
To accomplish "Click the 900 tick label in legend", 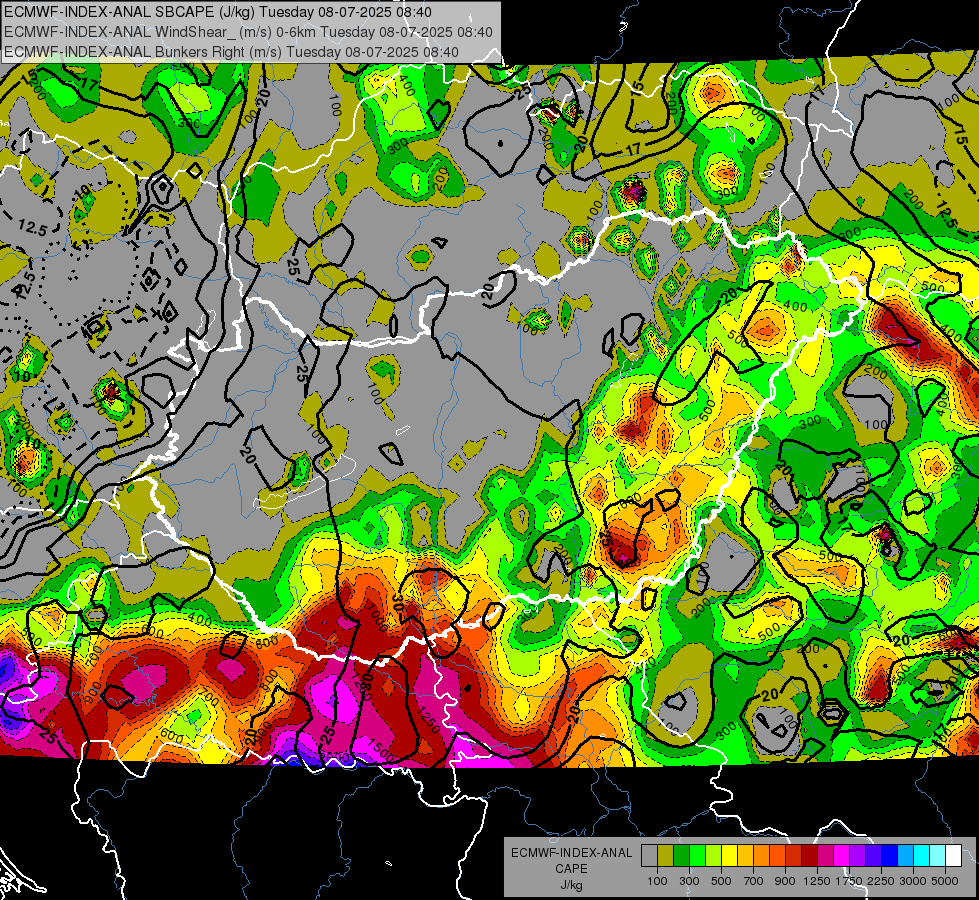I will [x=785, y=881].
